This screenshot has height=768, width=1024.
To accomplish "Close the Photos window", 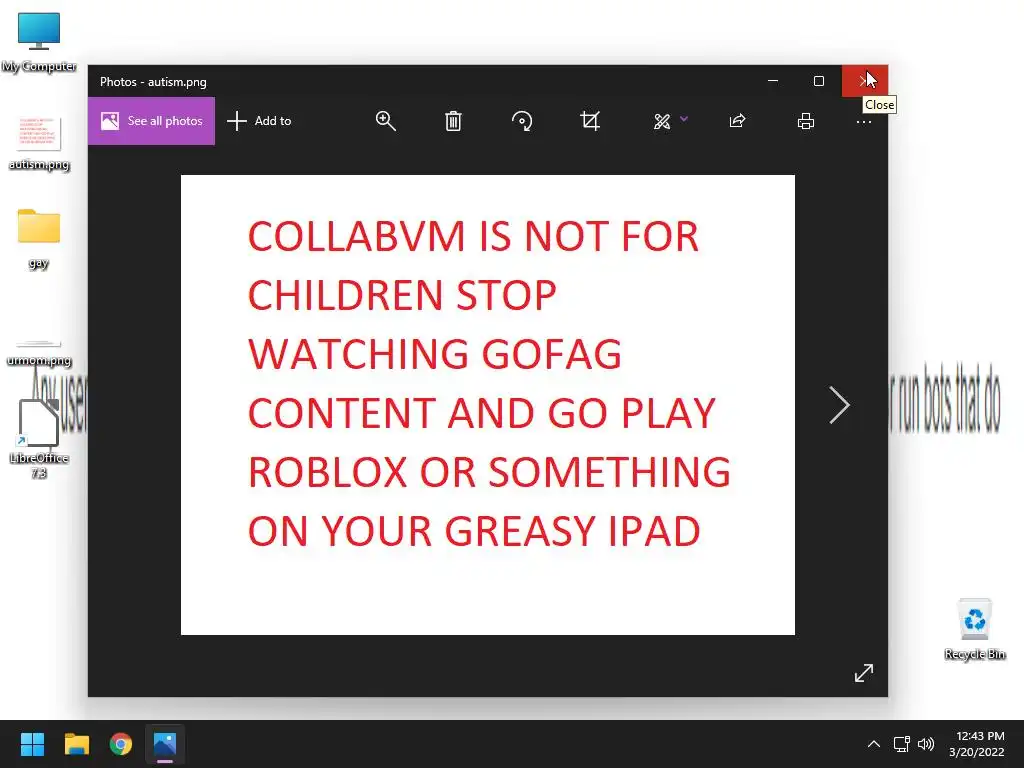I will (x=865, y=81).
